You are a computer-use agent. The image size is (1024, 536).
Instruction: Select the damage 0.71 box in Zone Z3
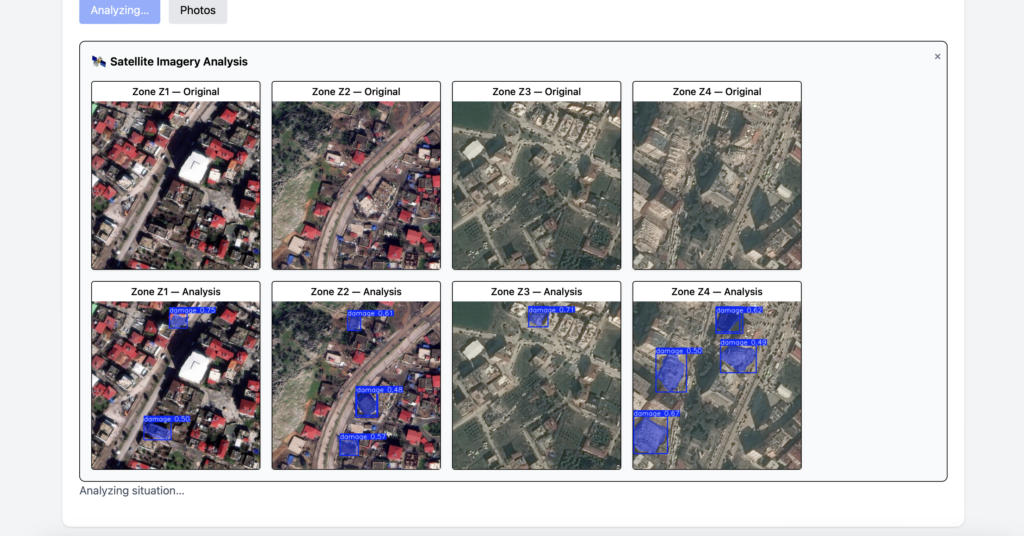(x=538, y=320)
